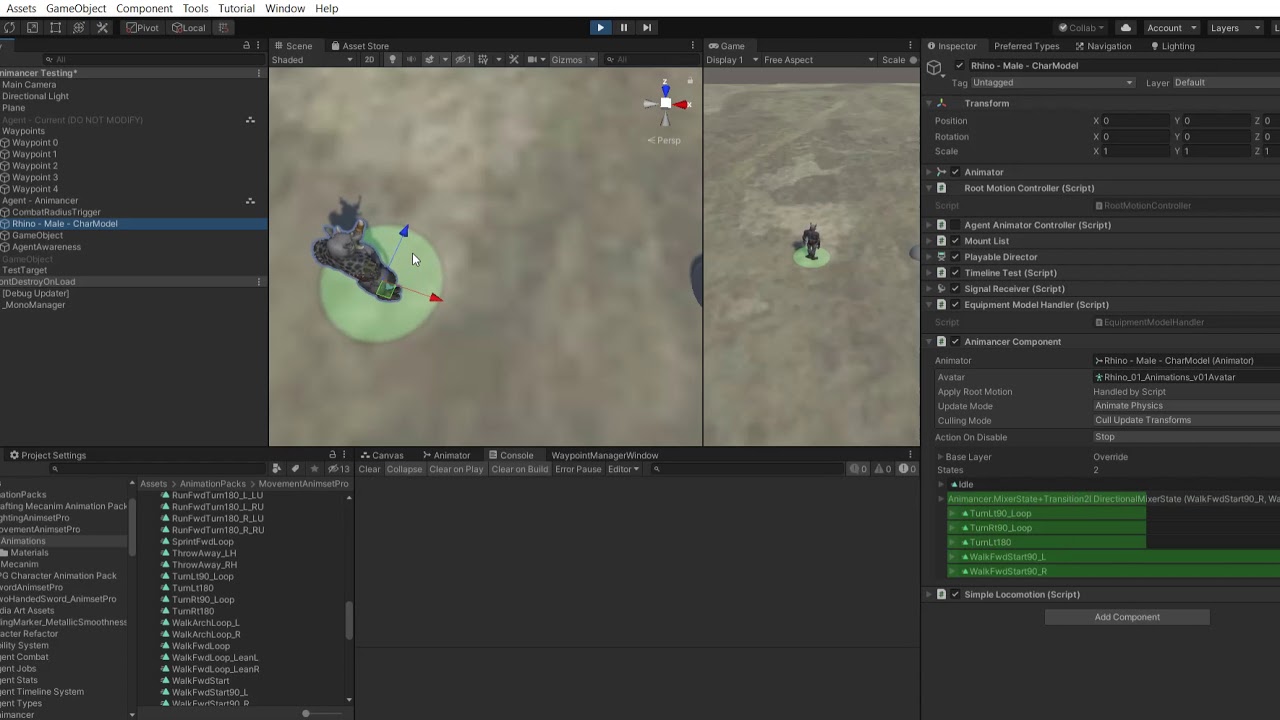Select the combined Transform tool icon
This screenshot has height=720, width=1280.
coord(78,28)
